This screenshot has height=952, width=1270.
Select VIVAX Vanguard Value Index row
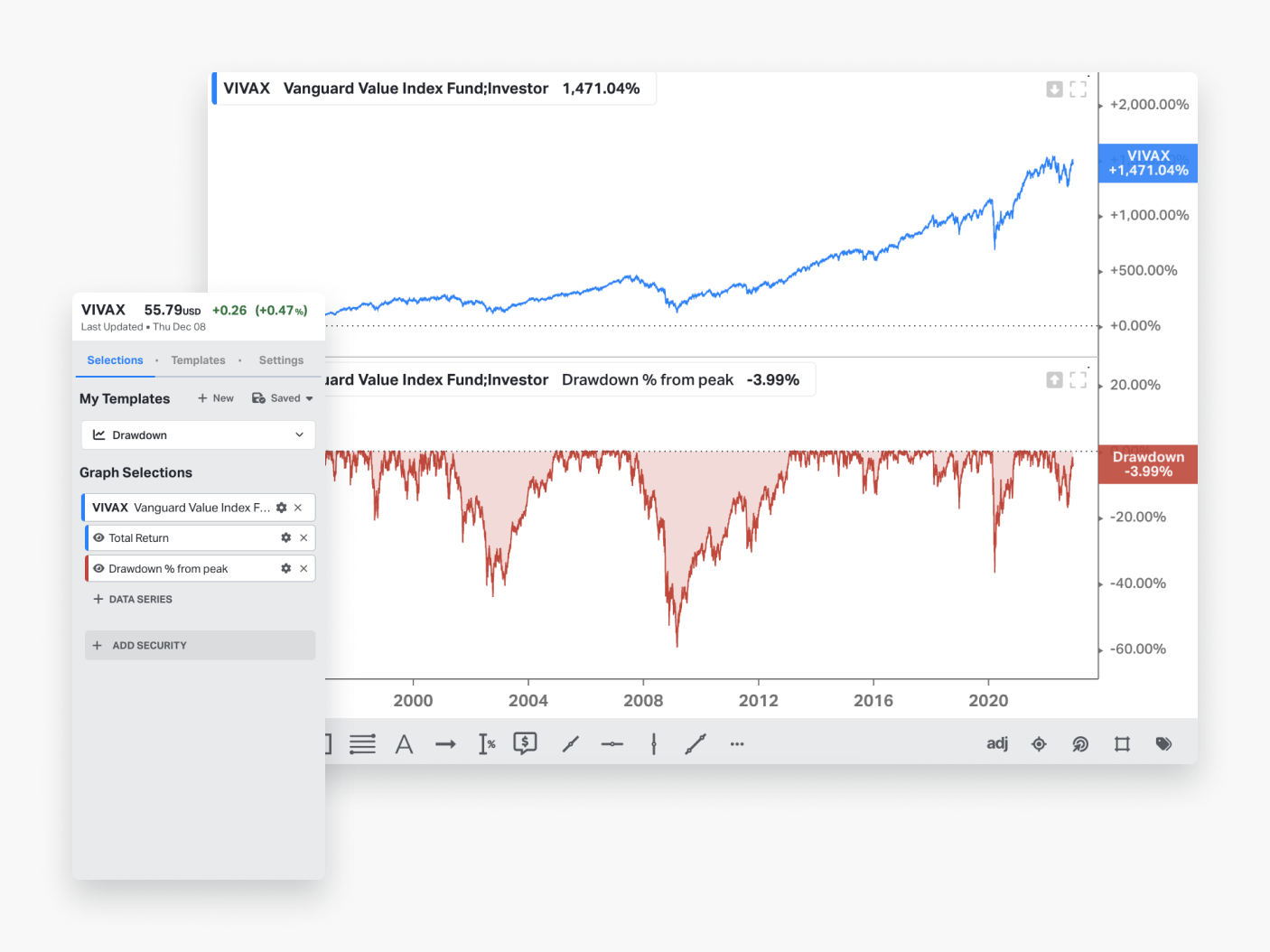pyautogui.click(x=199, y=508)
